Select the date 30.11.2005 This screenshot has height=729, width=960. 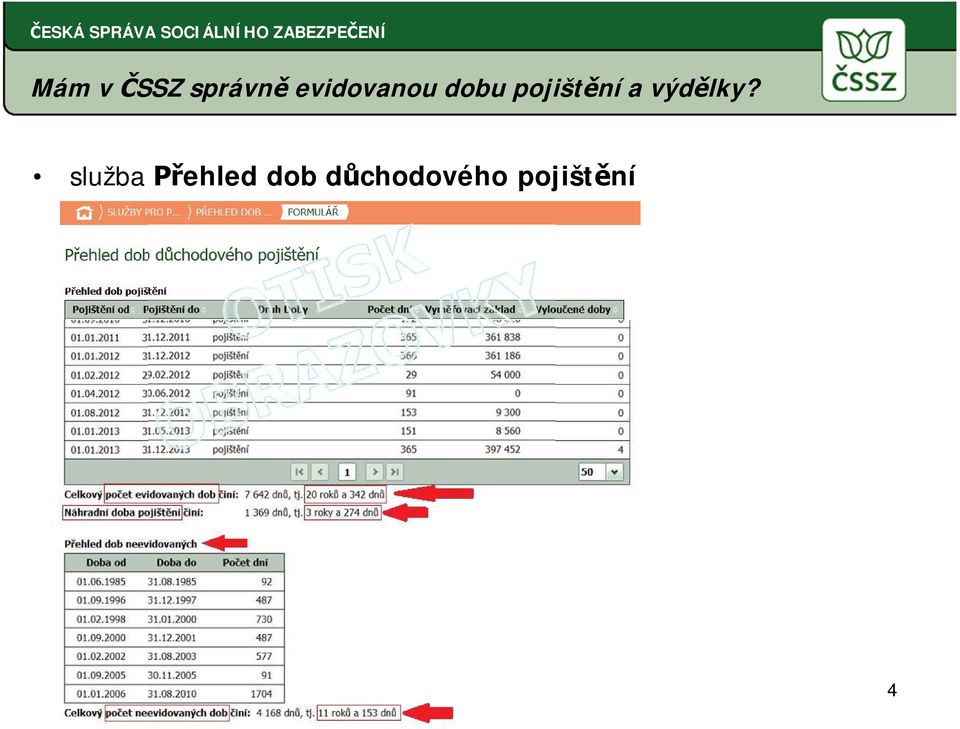click(x=172, y=675)
